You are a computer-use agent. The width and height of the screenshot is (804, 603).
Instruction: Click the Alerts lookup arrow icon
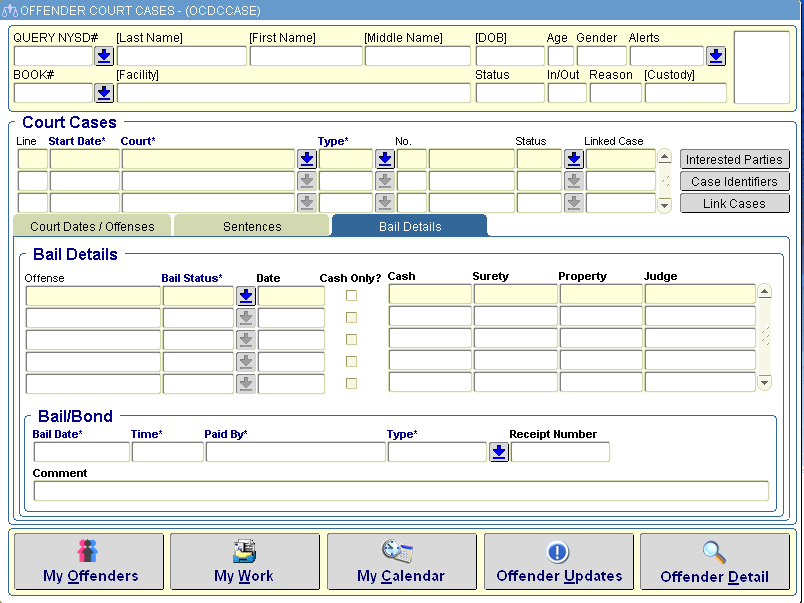716,57
